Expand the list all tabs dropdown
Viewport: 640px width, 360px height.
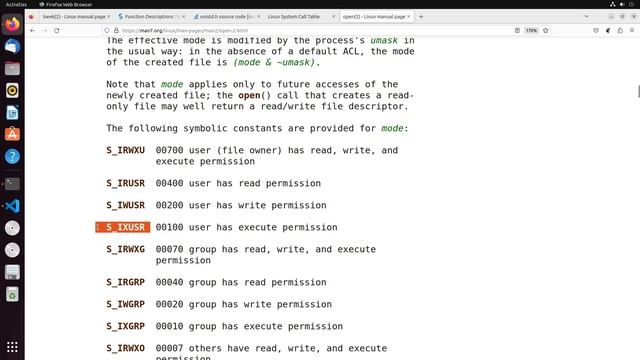coord(587,17)
